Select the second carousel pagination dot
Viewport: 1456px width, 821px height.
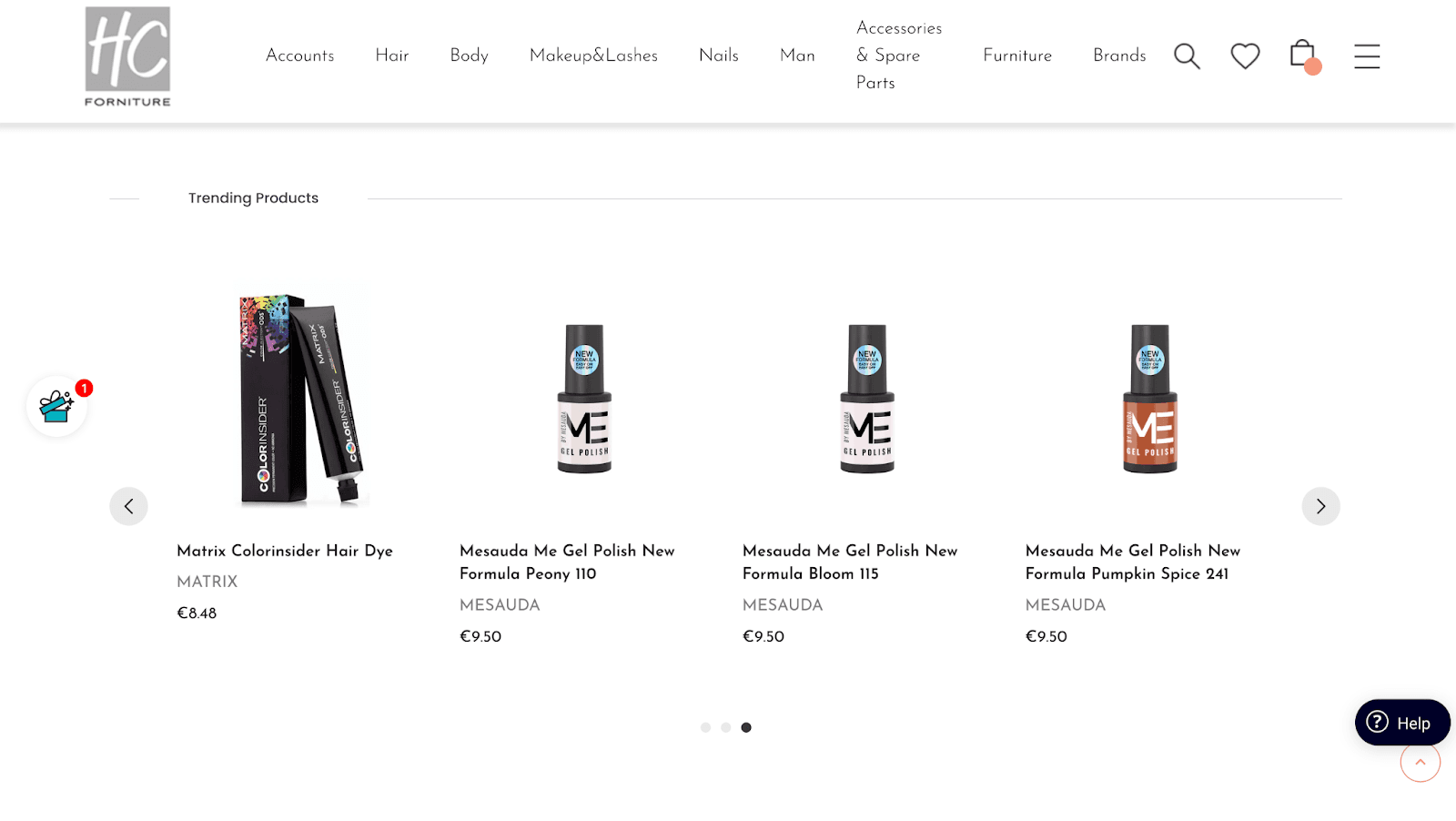(x=726, y=727)
